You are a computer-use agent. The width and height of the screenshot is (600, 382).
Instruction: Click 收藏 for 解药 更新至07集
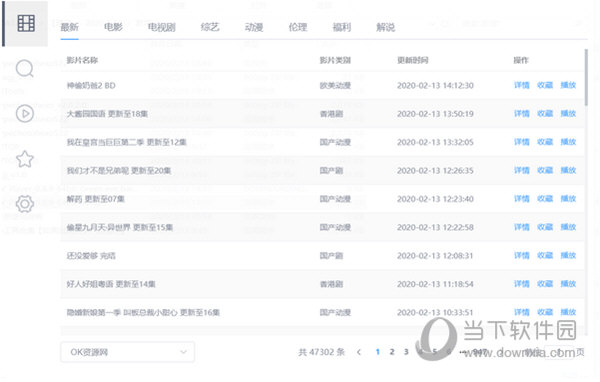point(545,199)
